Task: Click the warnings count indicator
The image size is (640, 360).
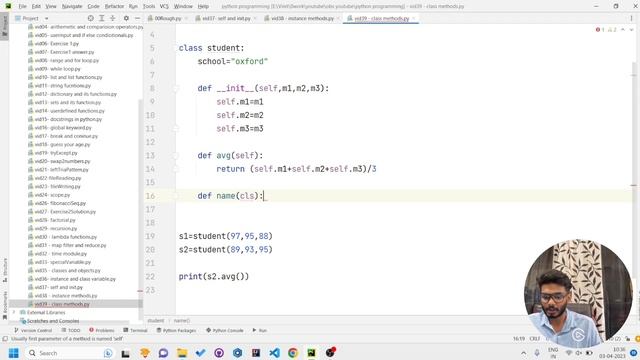Action: pyautogui.click(x=612, y=30)
